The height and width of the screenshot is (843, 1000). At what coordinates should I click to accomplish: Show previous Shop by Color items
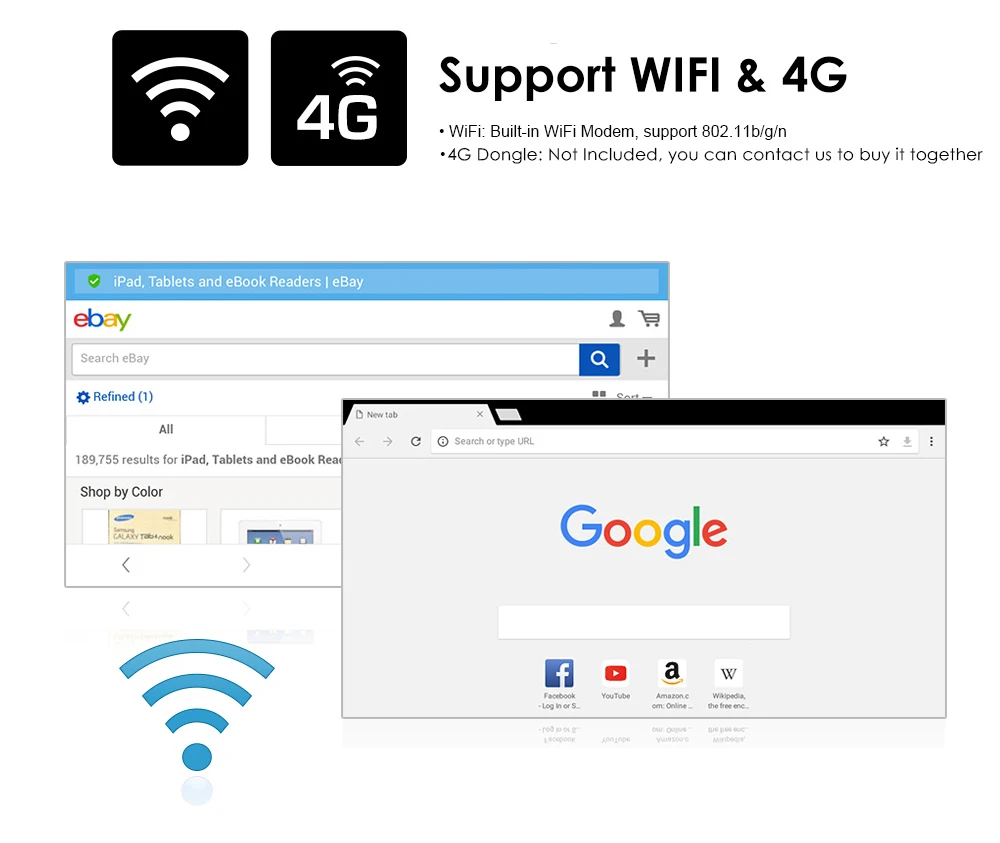126,565
